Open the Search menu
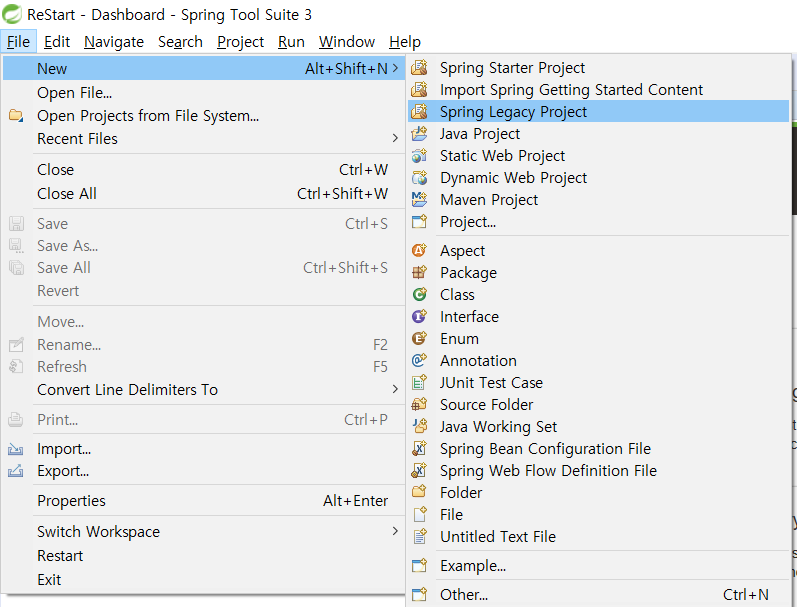The width and height of the screenshot is (797, 607). tap(180, 42)
